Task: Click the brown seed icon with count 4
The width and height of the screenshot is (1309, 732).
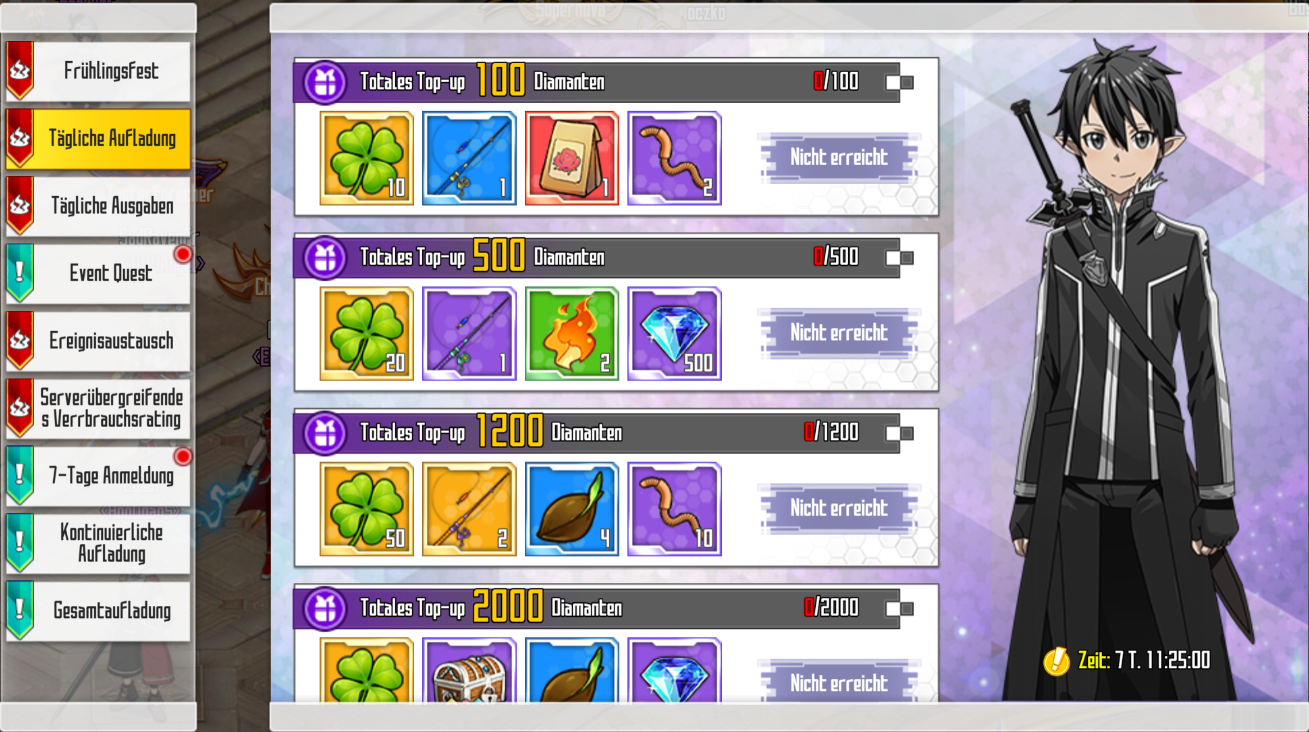Action: [572, 509]
